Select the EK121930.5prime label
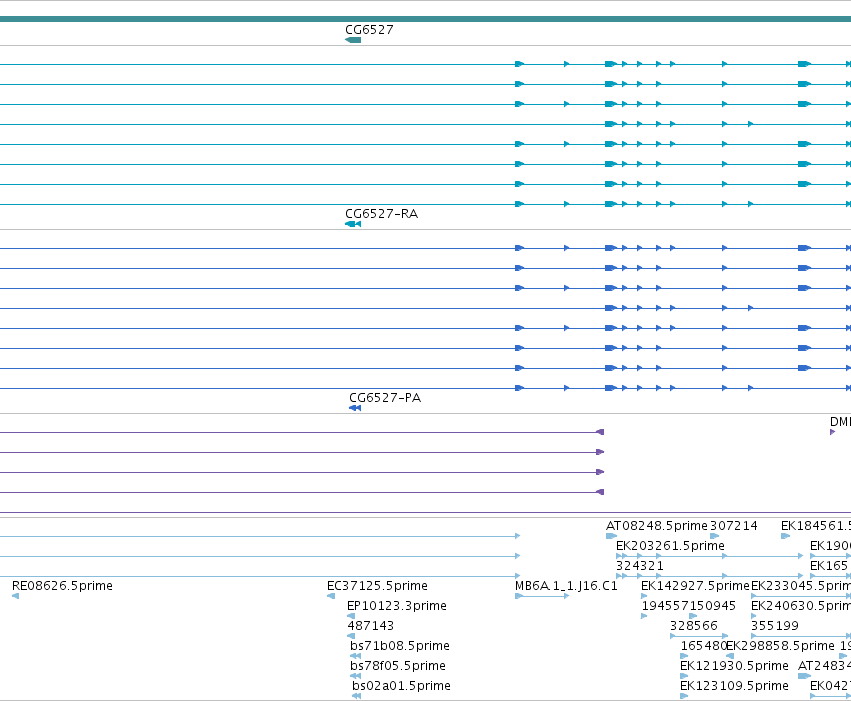Screen dimensions: 851x701 click(x=734, y=666)
